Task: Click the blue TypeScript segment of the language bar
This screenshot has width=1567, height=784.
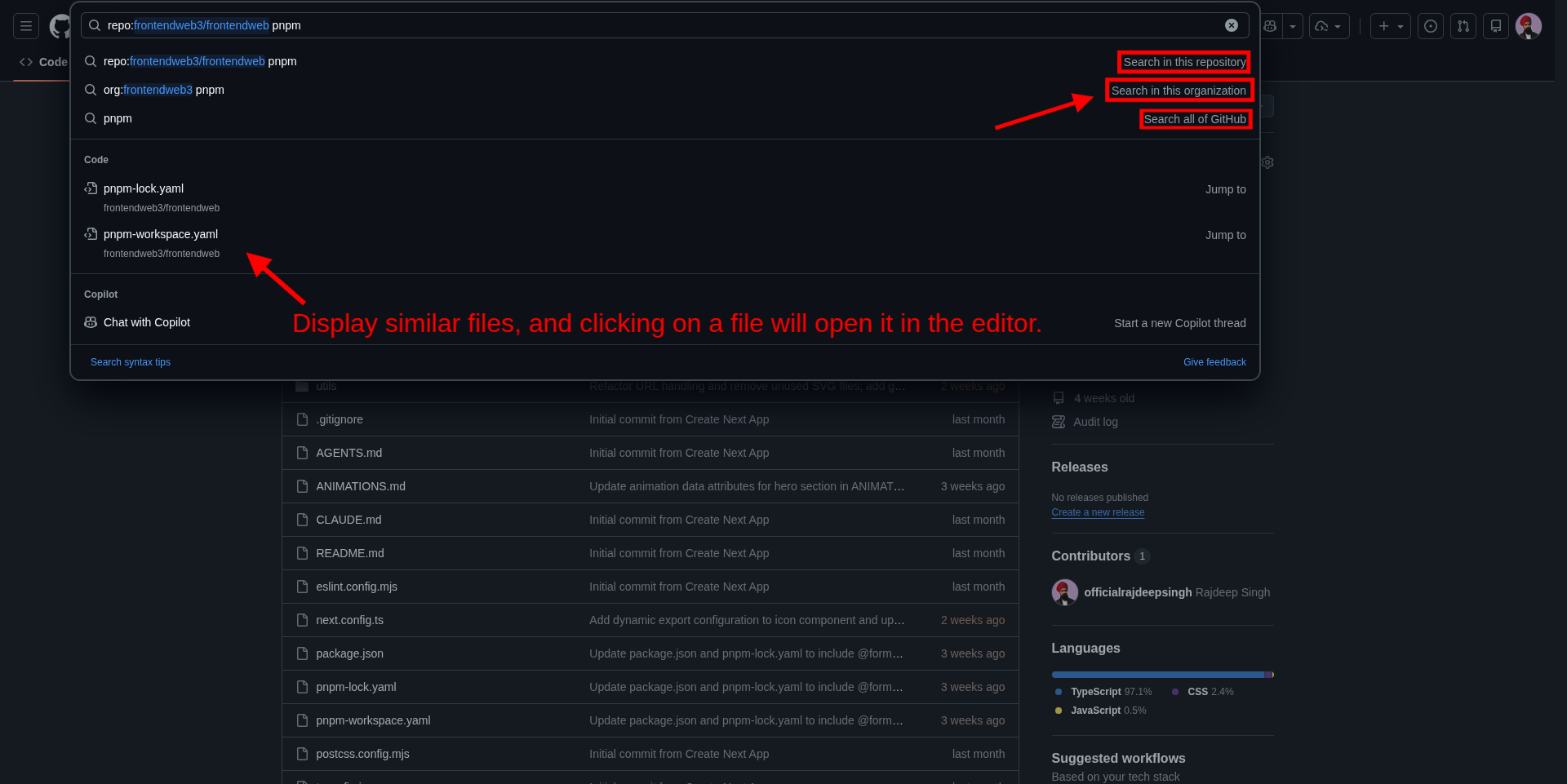Action: 1157,675
